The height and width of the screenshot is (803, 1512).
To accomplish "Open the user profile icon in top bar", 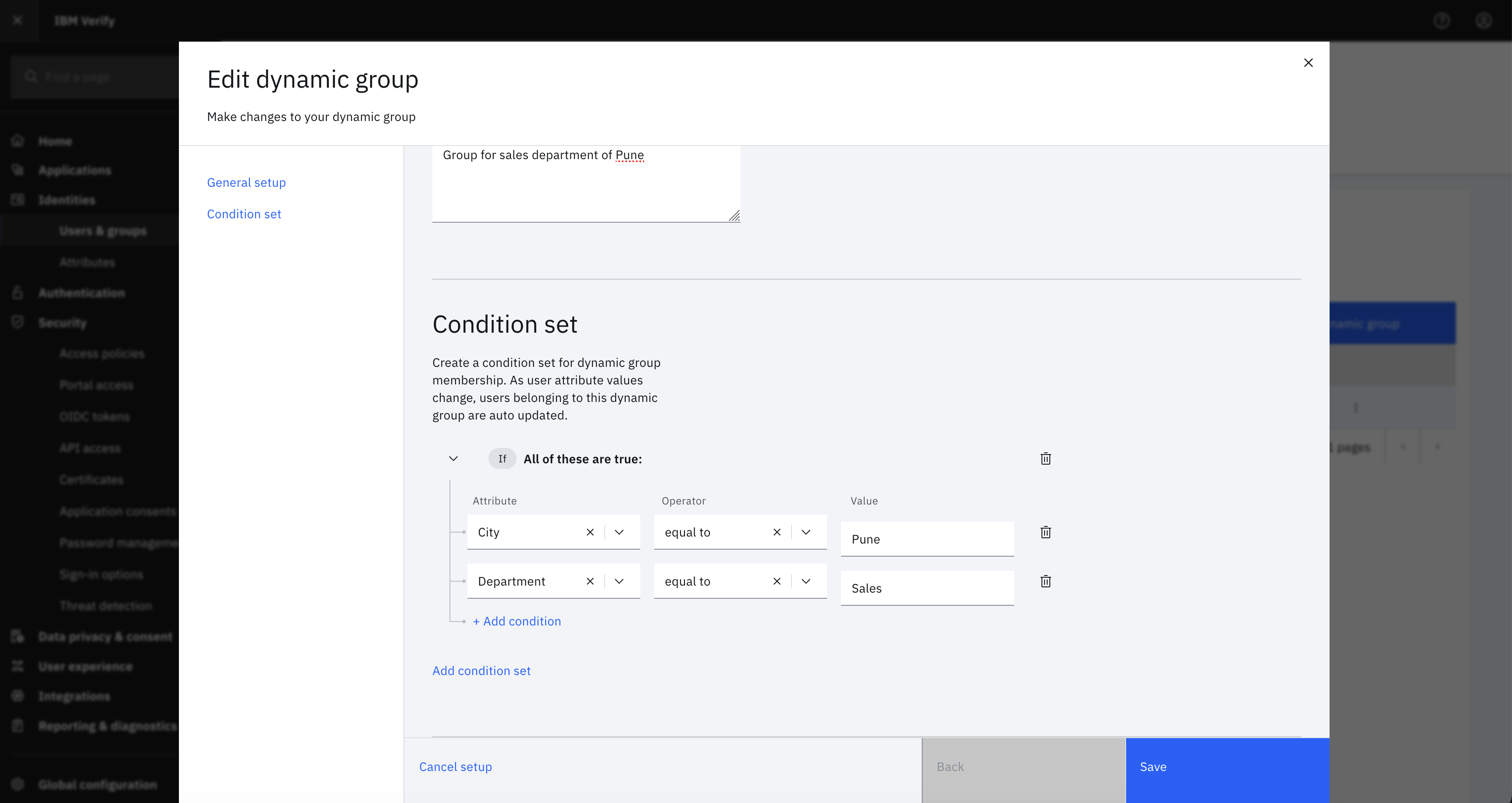I will [x=1484, y=21].
